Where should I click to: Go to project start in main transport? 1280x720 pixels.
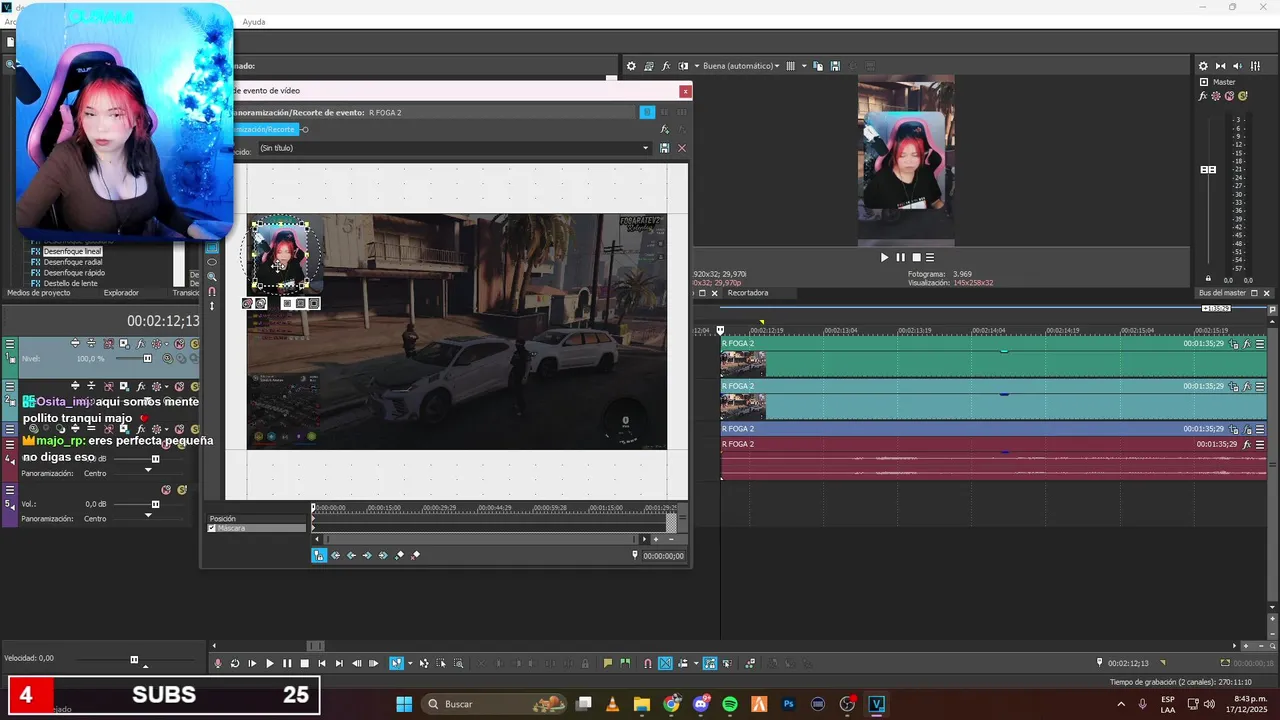click(x=322, y=663)
